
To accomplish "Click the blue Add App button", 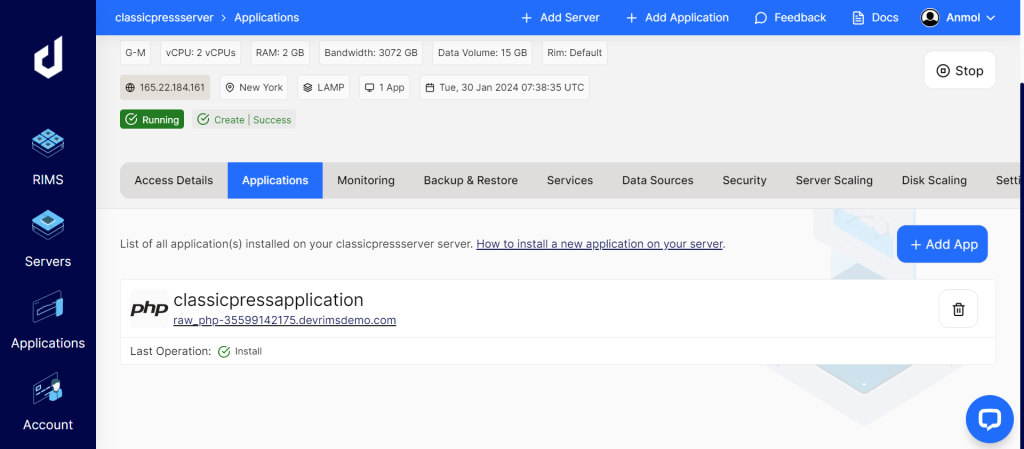I will [941, 244].
